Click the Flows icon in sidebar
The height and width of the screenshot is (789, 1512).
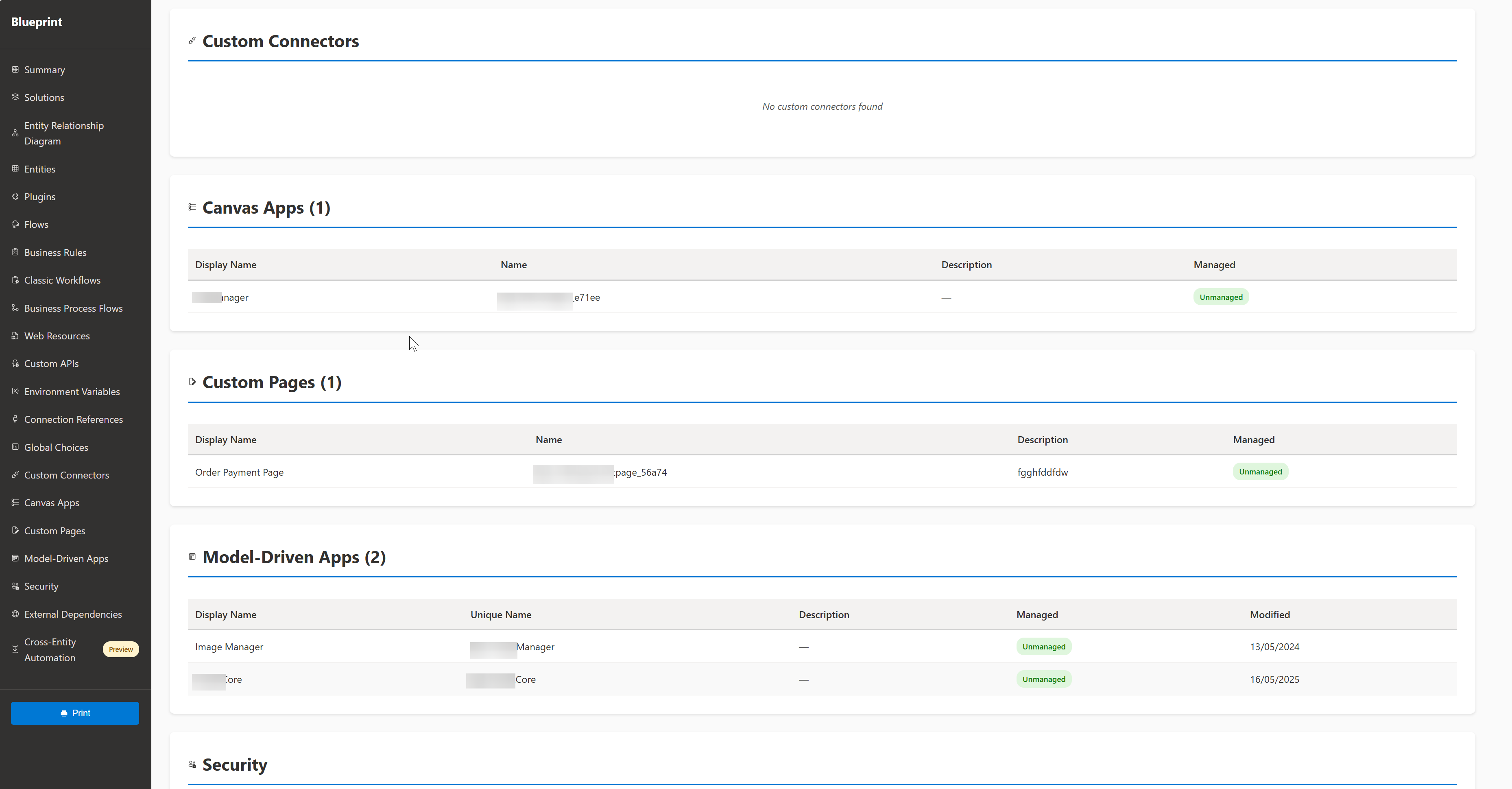pos(15,224)
